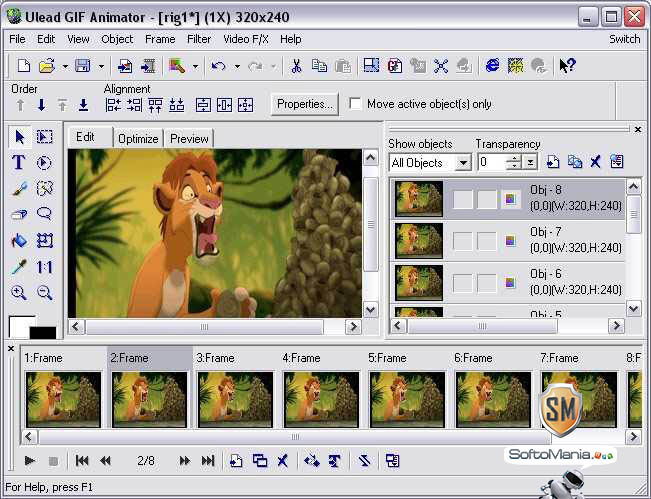Image resolution: width=651 pixels, height=499 pixels.
Task: Click the Preview in Internet Explorer icon
Action: (492, 66)
